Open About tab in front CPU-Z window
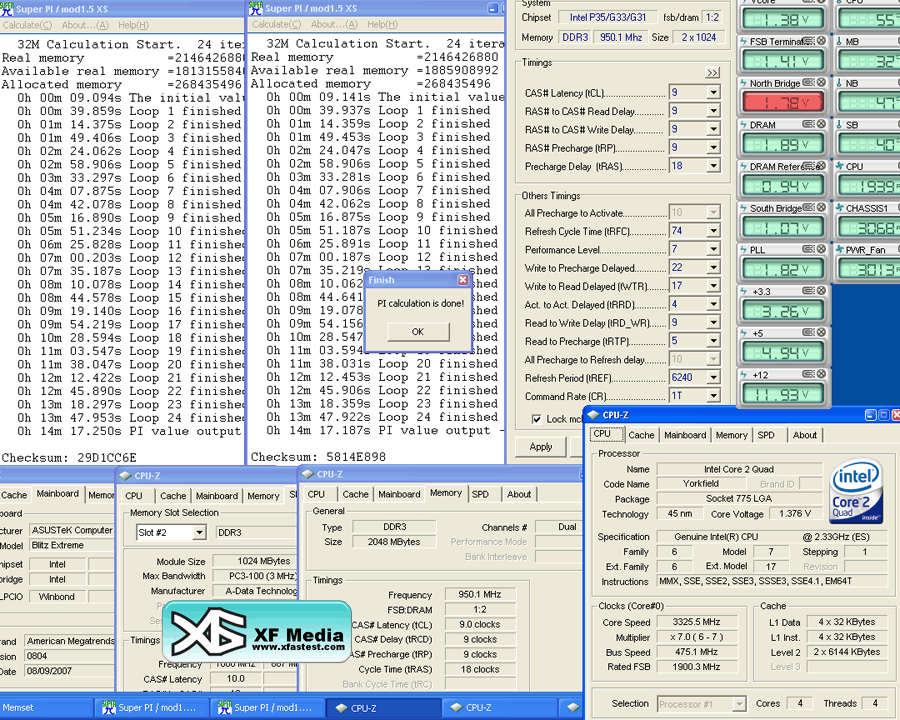 tap(805, 435)
